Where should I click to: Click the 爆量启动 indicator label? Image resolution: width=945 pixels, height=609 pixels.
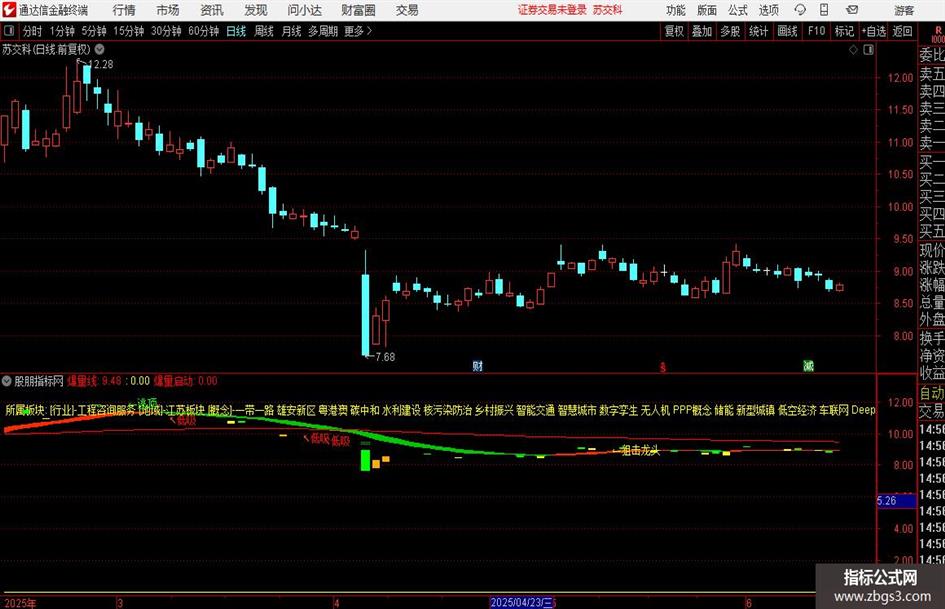point(186,381)
